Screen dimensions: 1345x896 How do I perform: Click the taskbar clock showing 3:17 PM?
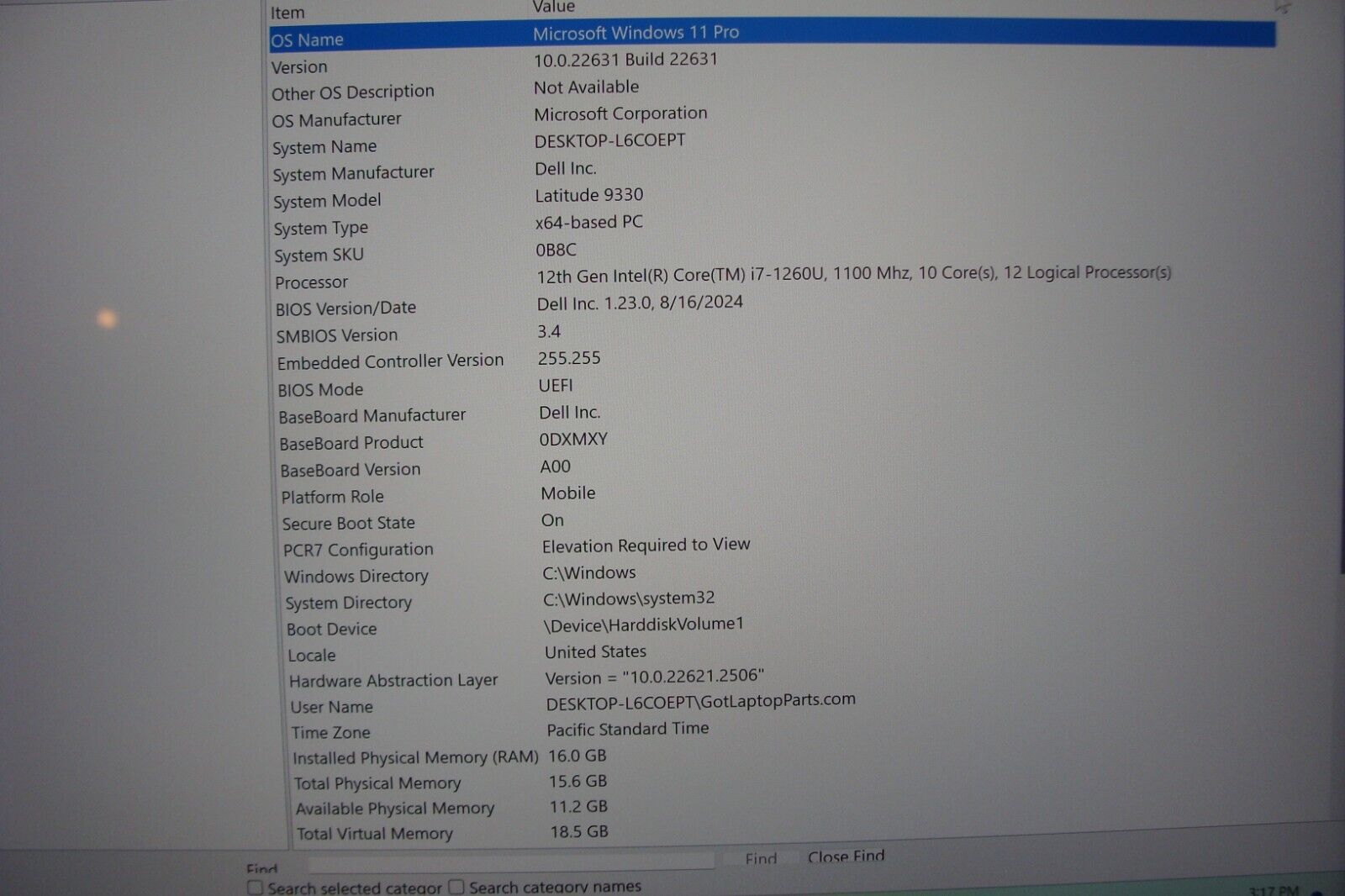pyautogui.click(x=1274, y=890)
